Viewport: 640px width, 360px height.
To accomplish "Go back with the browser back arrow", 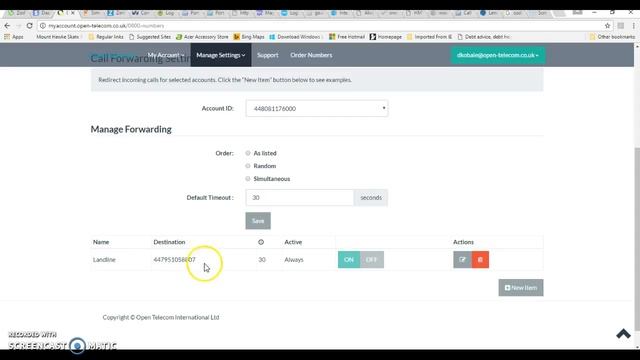I will click(x=7, y=25).
